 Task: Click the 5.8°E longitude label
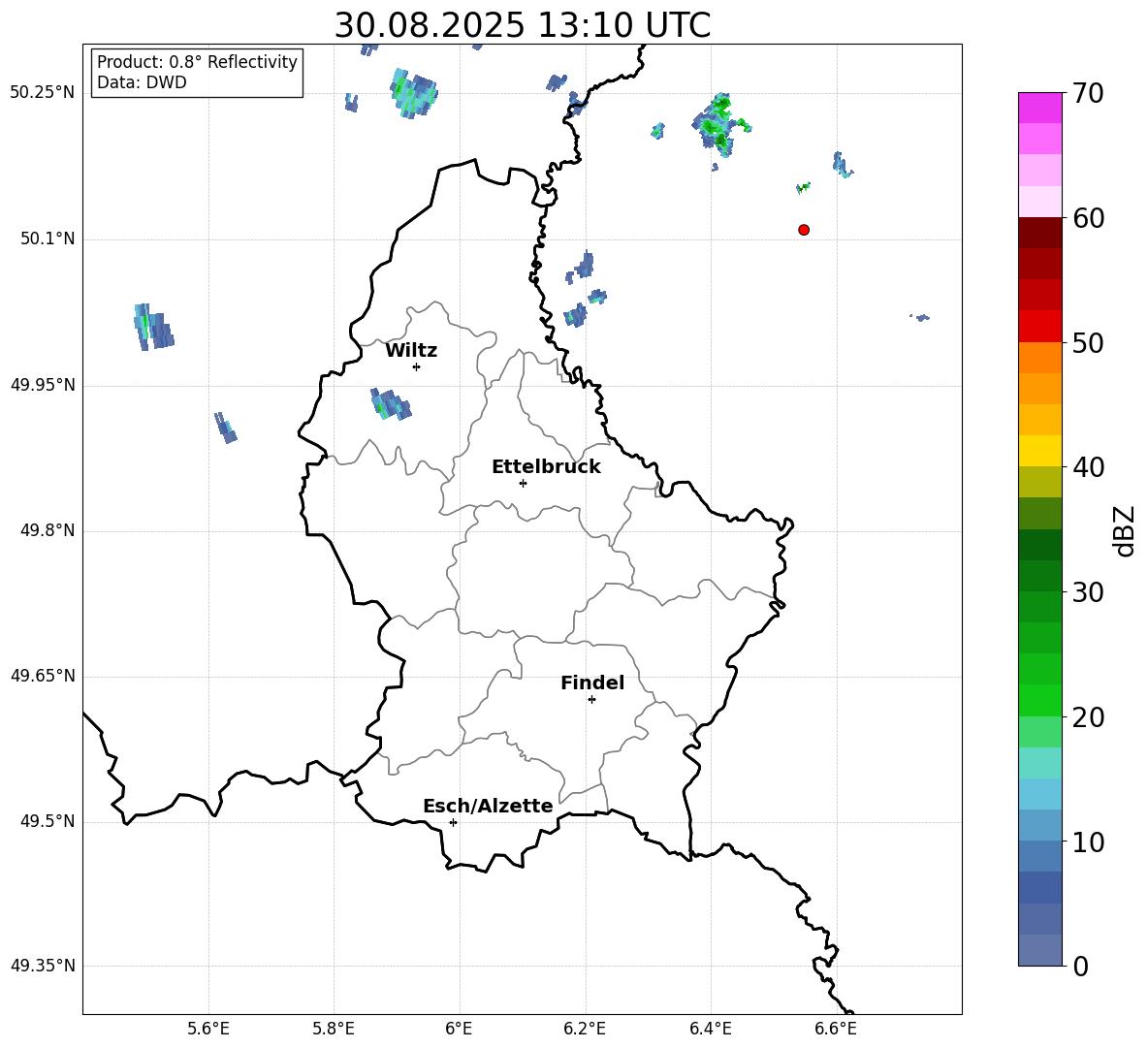(334, 1029)
